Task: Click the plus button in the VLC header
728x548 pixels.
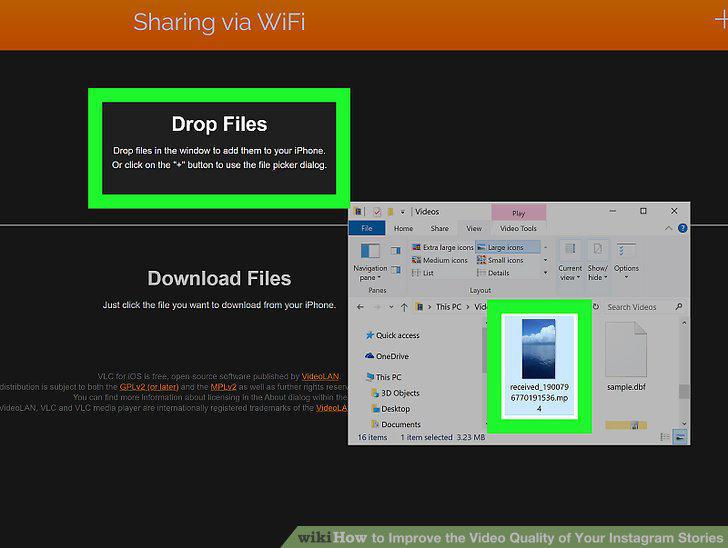Action: pyautogui.click(x=721, y=20)
